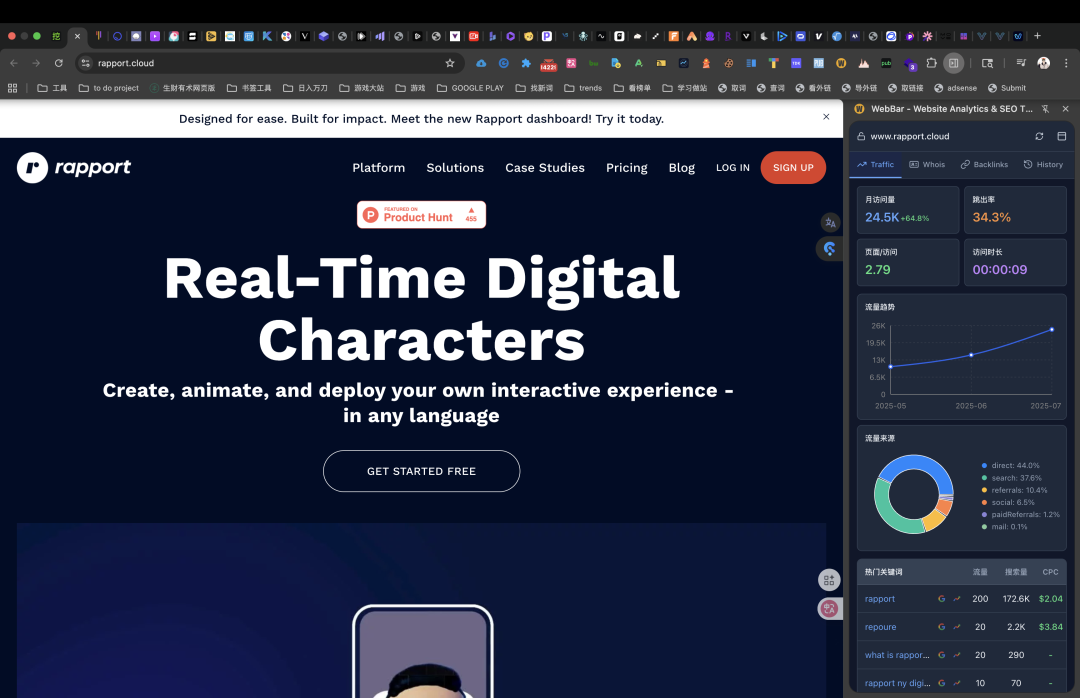This screenshot has width=1080, height=698.
Task: Click the visit duration value 00:00:09
Action: (999, 270)
